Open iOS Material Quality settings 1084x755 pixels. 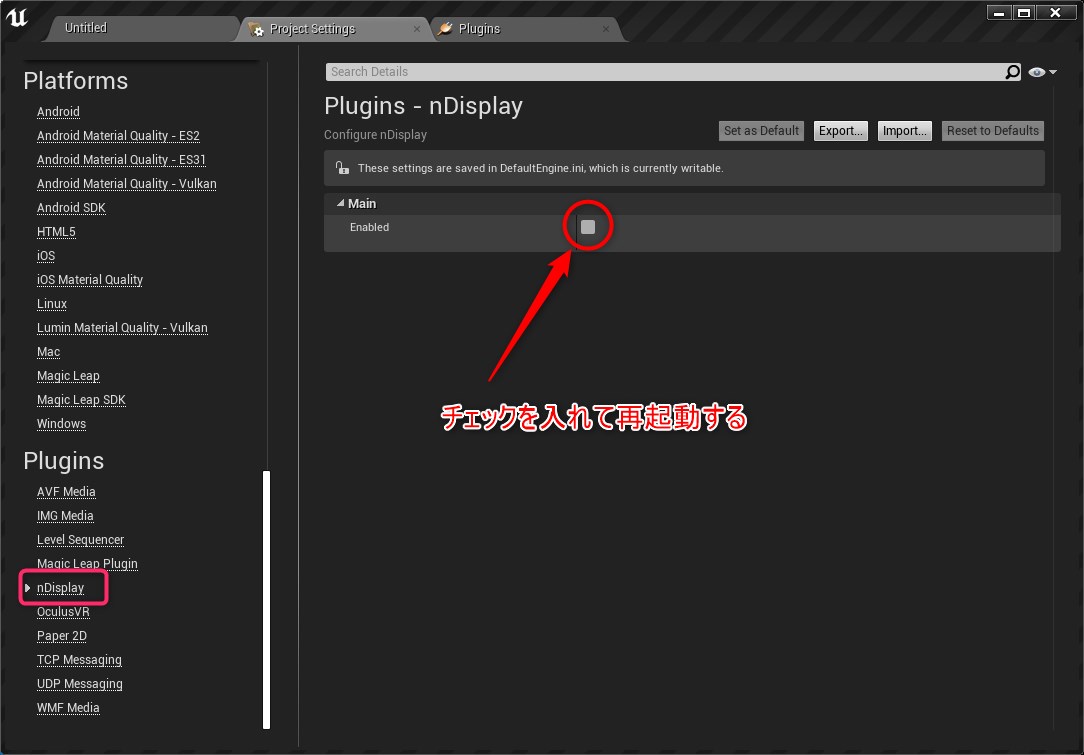90,279
